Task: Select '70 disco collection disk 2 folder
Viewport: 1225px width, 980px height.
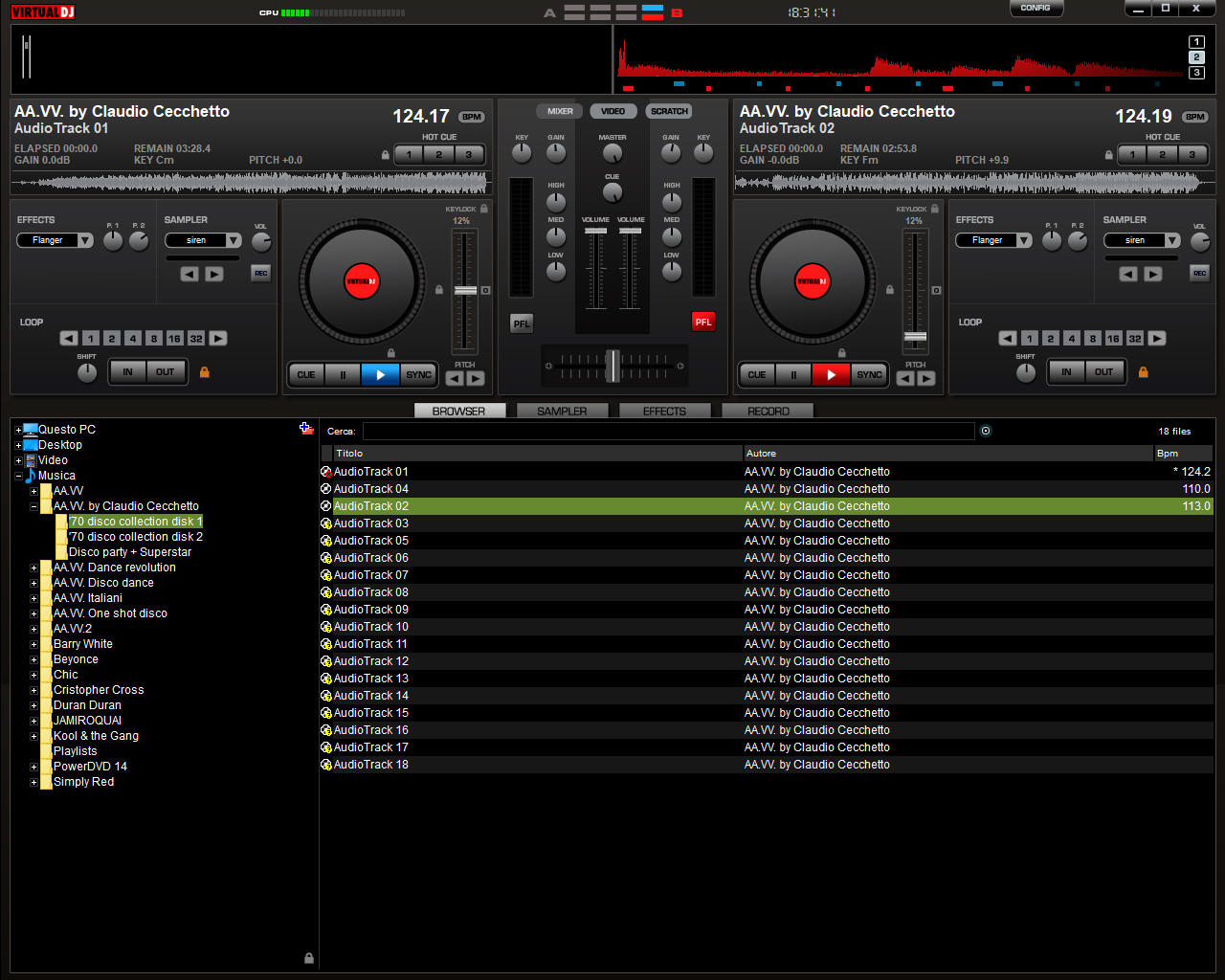Action: pos(136,537)
